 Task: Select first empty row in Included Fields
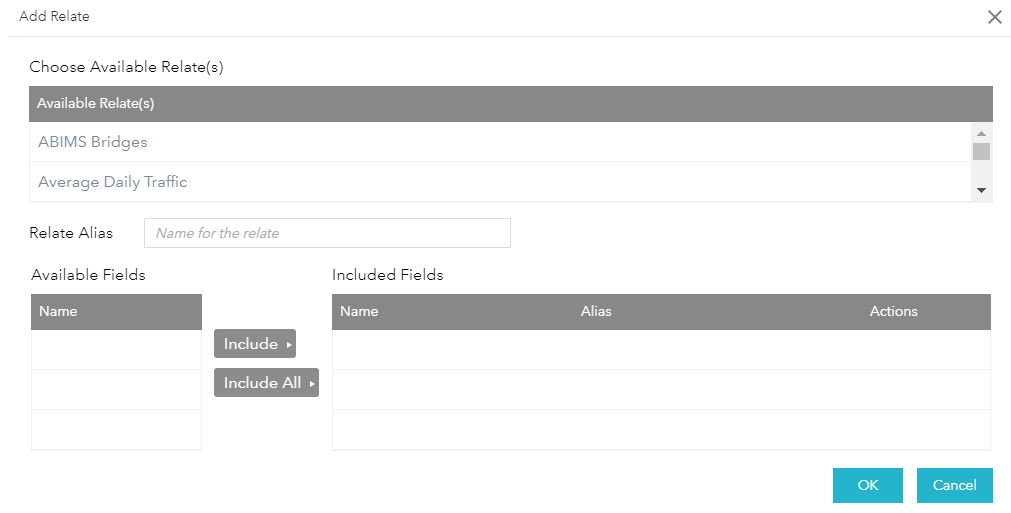click(x=660, y=350)
